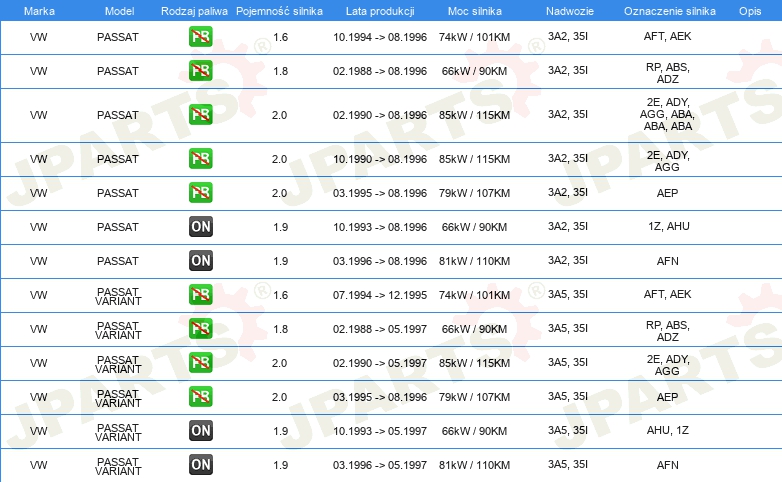Click engine capacity 1.8 in the Passat Variant row
The width and height of the screenshot is (782, 482).
tap(280, 329)
